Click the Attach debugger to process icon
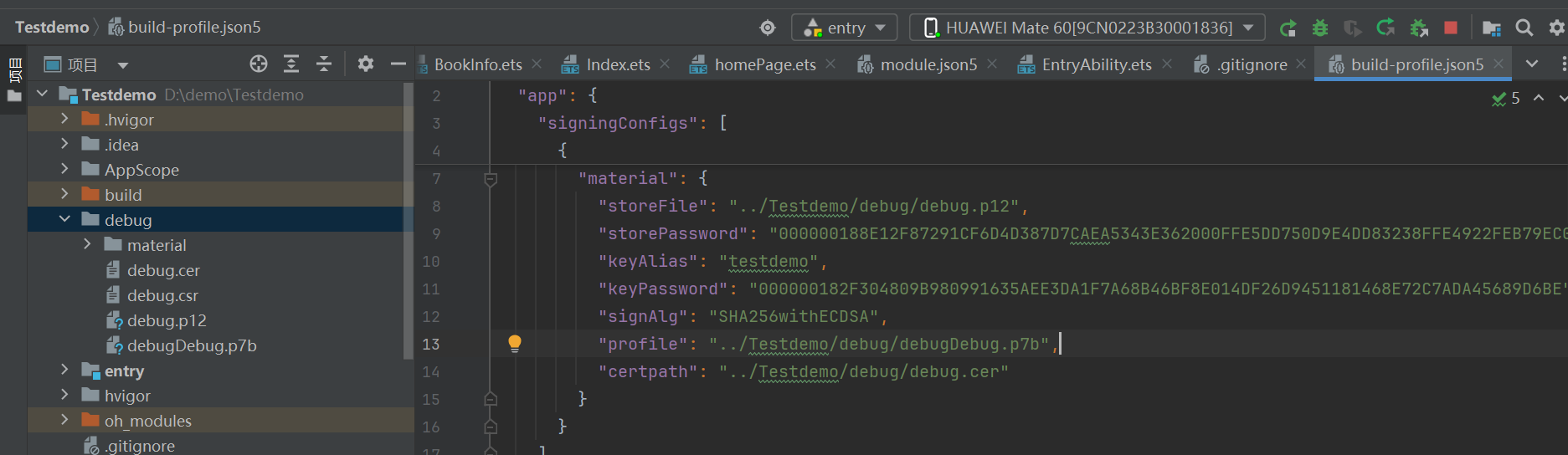Viewport: 1568px width, 455px height. pos(1419,28)
